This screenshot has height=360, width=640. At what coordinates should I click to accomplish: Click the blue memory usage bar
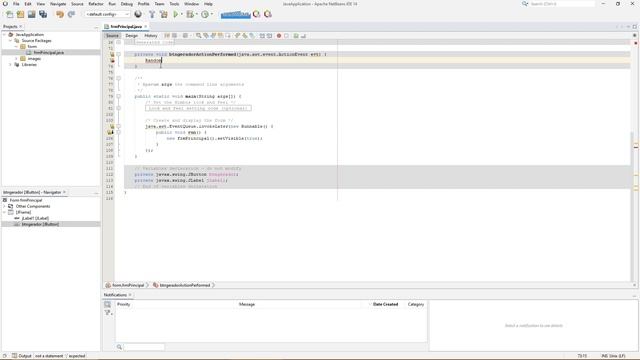coord(236,15)
